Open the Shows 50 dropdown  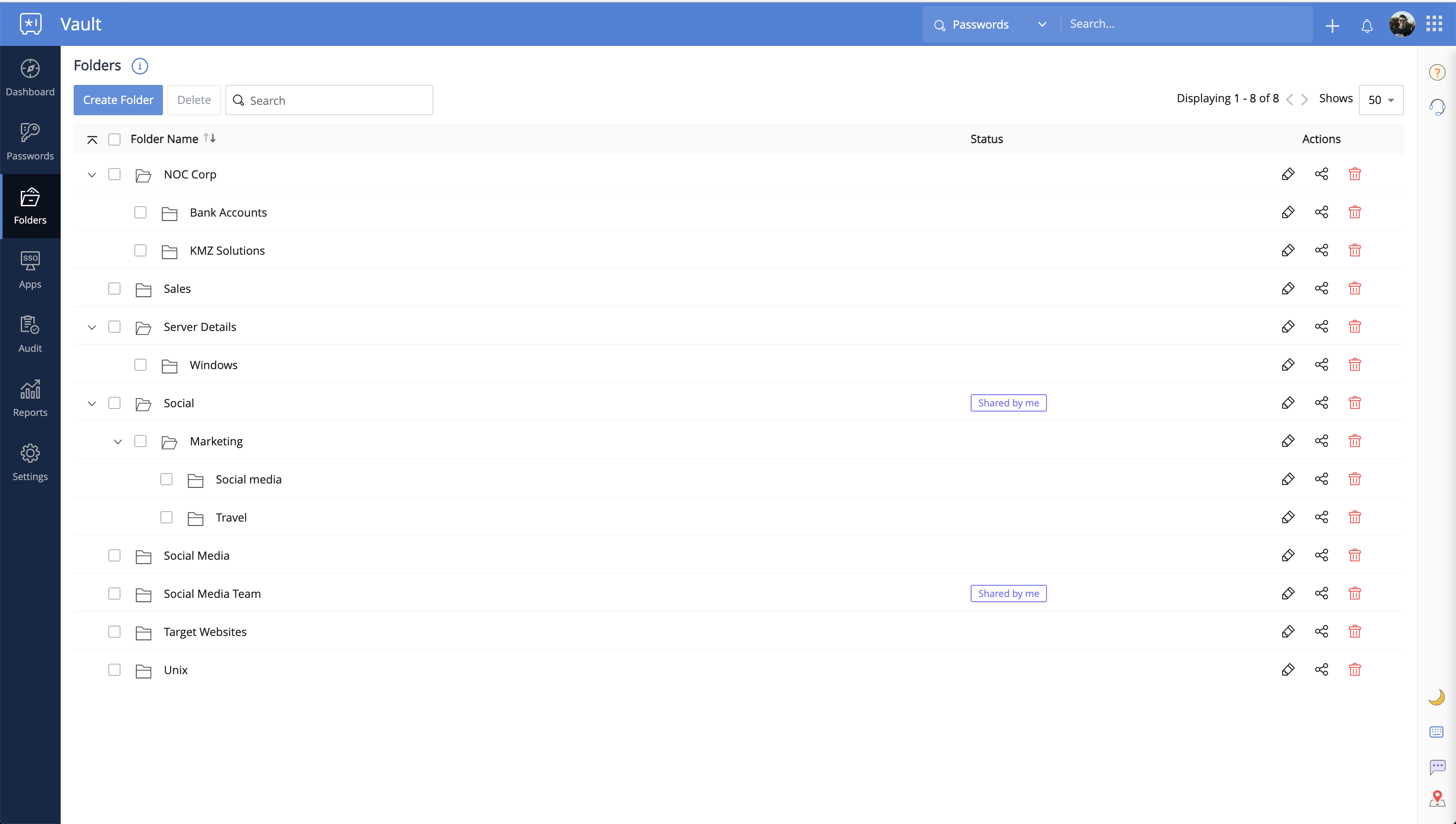(x=1381, y=100)
